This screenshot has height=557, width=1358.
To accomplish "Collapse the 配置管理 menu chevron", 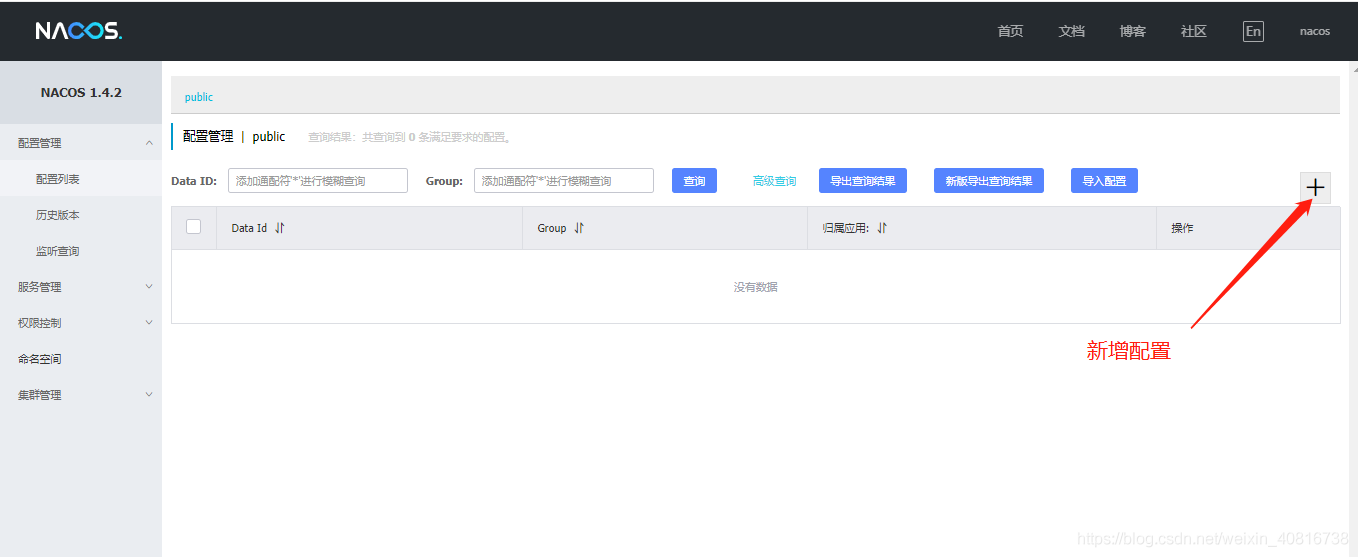I will [x=149, y=143].
